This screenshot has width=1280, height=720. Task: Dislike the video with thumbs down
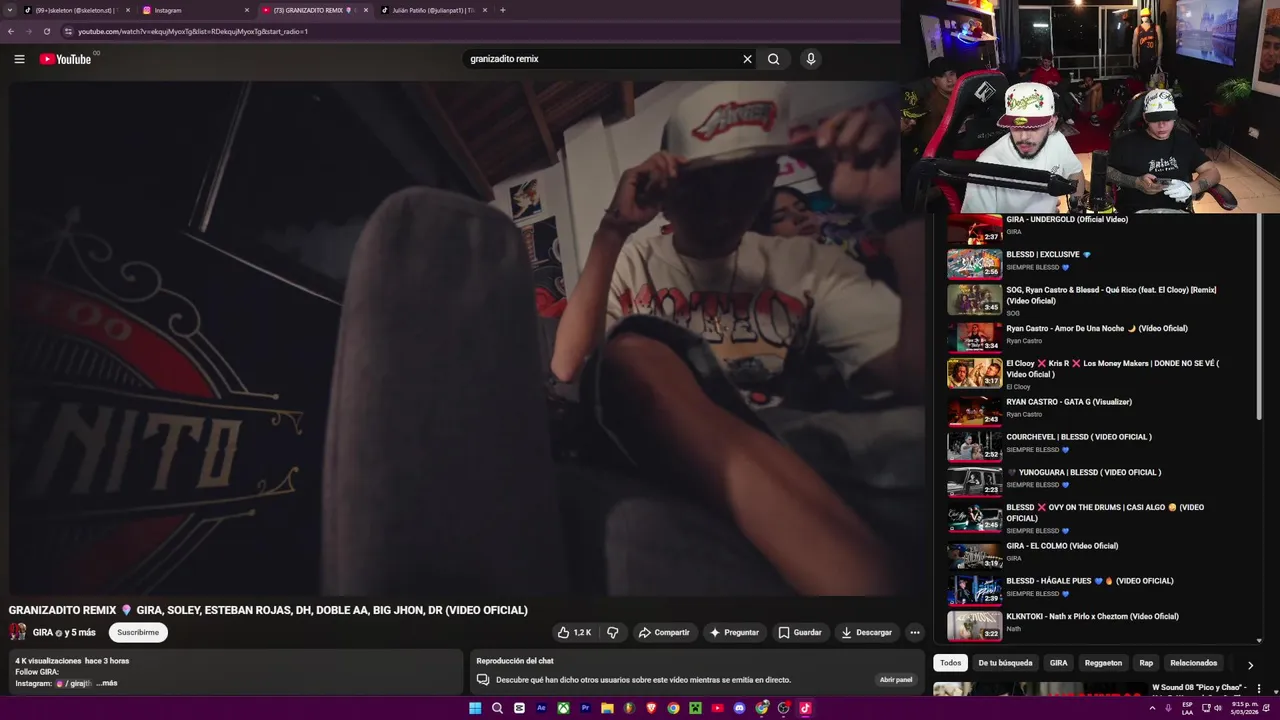click(x=613, y=632)
